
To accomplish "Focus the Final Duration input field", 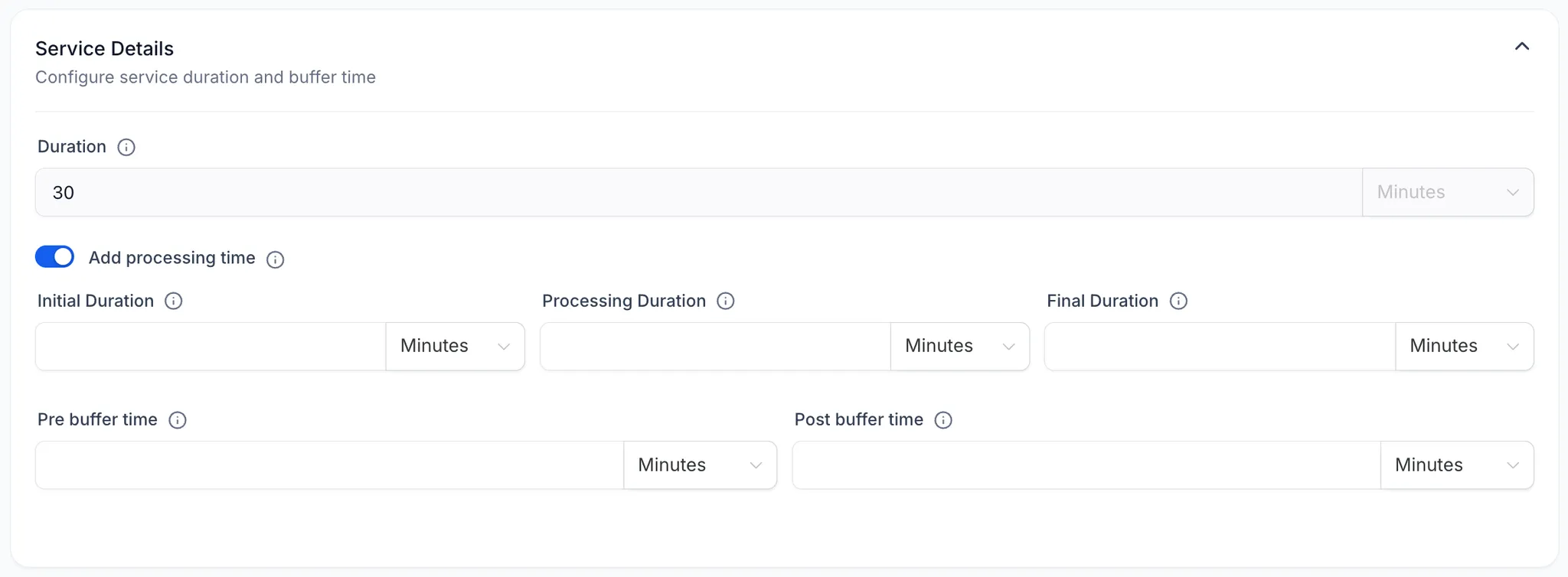I will [x=1220, y=346].
